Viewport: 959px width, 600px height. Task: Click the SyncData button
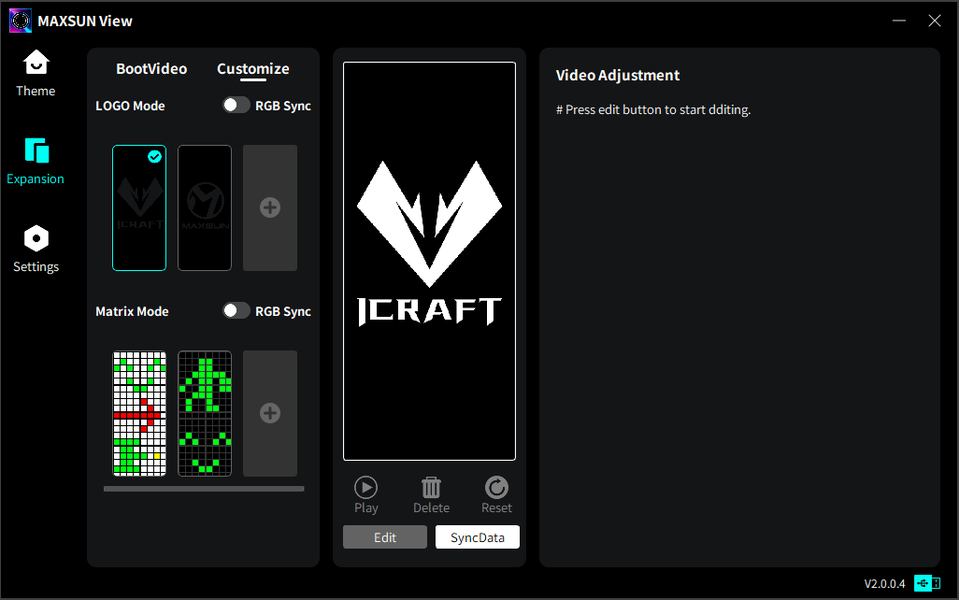coord(478,537)
